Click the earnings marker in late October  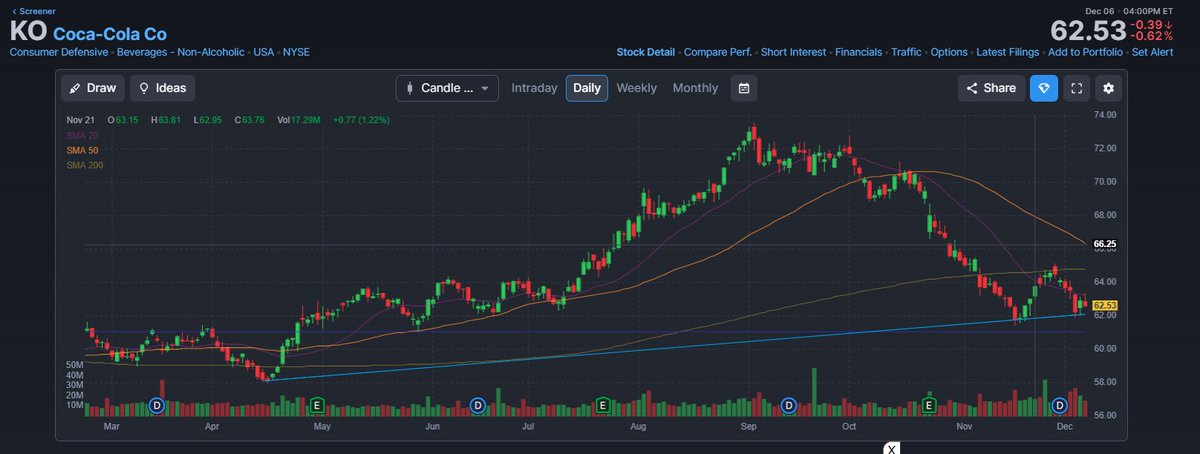929,405
